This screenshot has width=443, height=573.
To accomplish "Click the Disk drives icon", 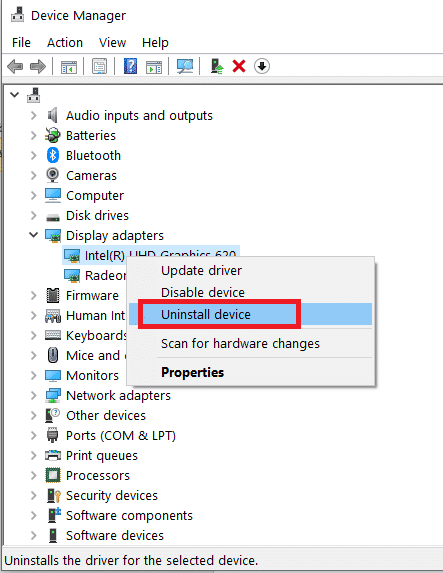I will (x=53, y=217).
